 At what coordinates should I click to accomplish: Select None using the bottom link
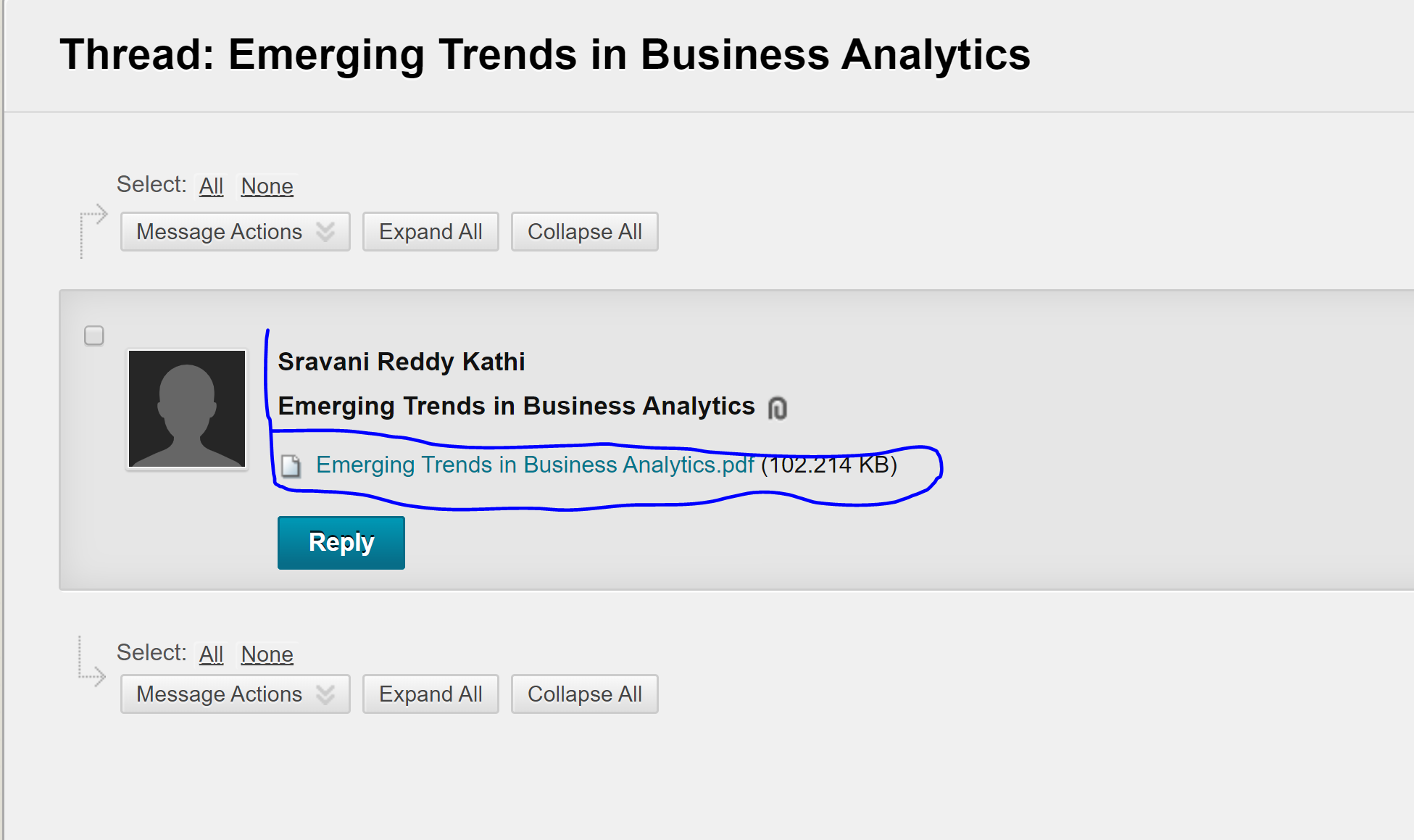click(267, 654)
